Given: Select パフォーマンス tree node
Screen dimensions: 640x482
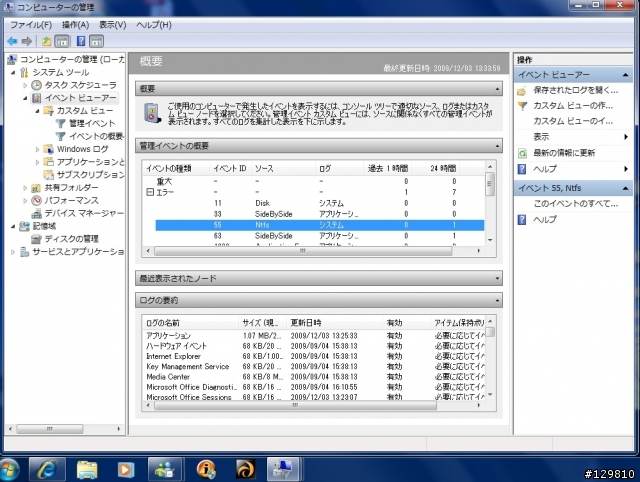Looking at the screenshot, I should (x=71, y=200).
